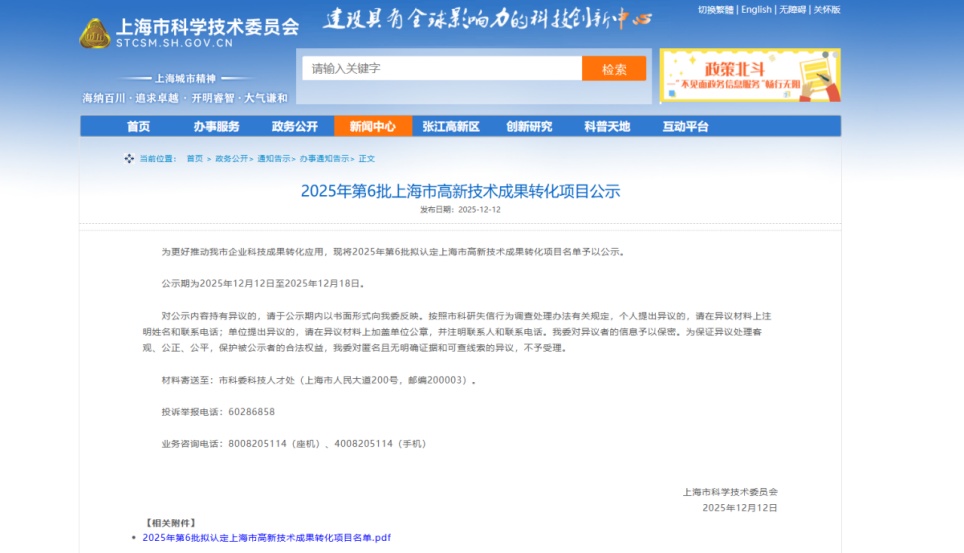
Task: Open the attached project list PDF link
Action: pos(267,538)
